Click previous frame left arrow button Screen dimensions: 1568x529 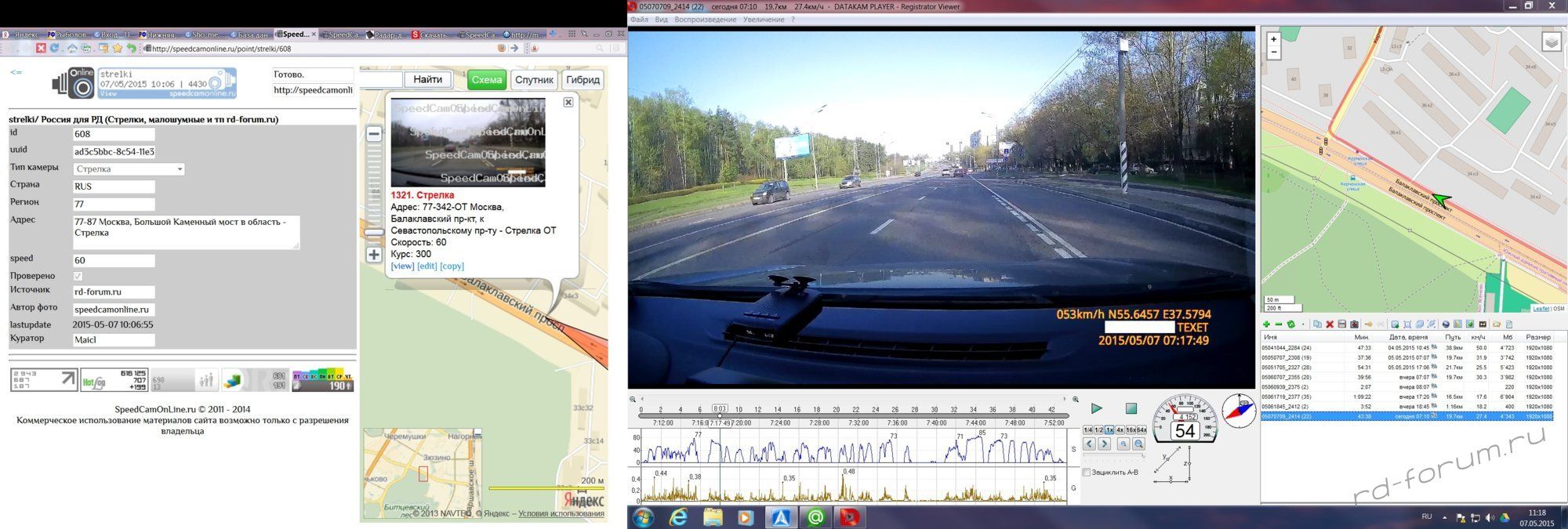pyautogui.click(x=1089, y=444)
